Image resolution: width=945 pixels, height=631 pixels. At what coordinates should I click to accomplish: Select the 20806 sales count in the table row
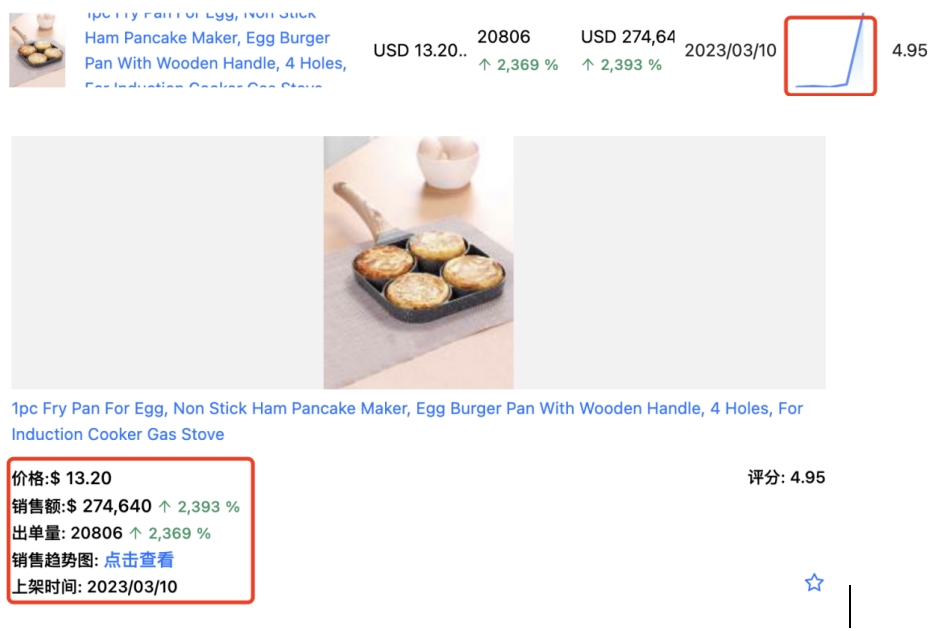[x=504, y=37]
